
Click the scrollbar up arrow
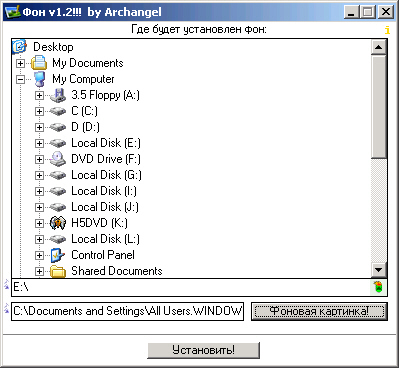378,47
